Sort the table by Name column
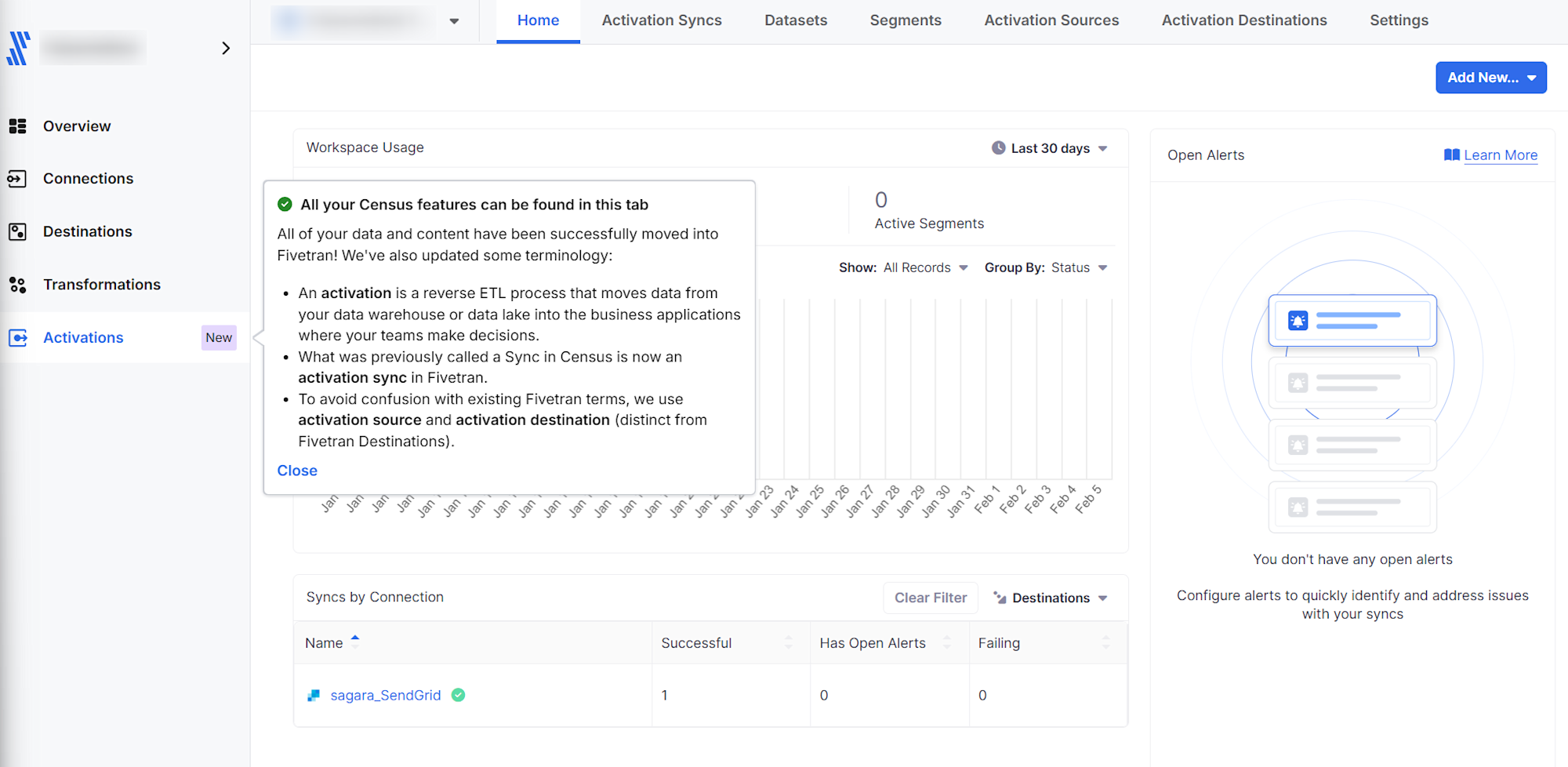Screen dimensions: 1568x767 [x=325, y=643]
